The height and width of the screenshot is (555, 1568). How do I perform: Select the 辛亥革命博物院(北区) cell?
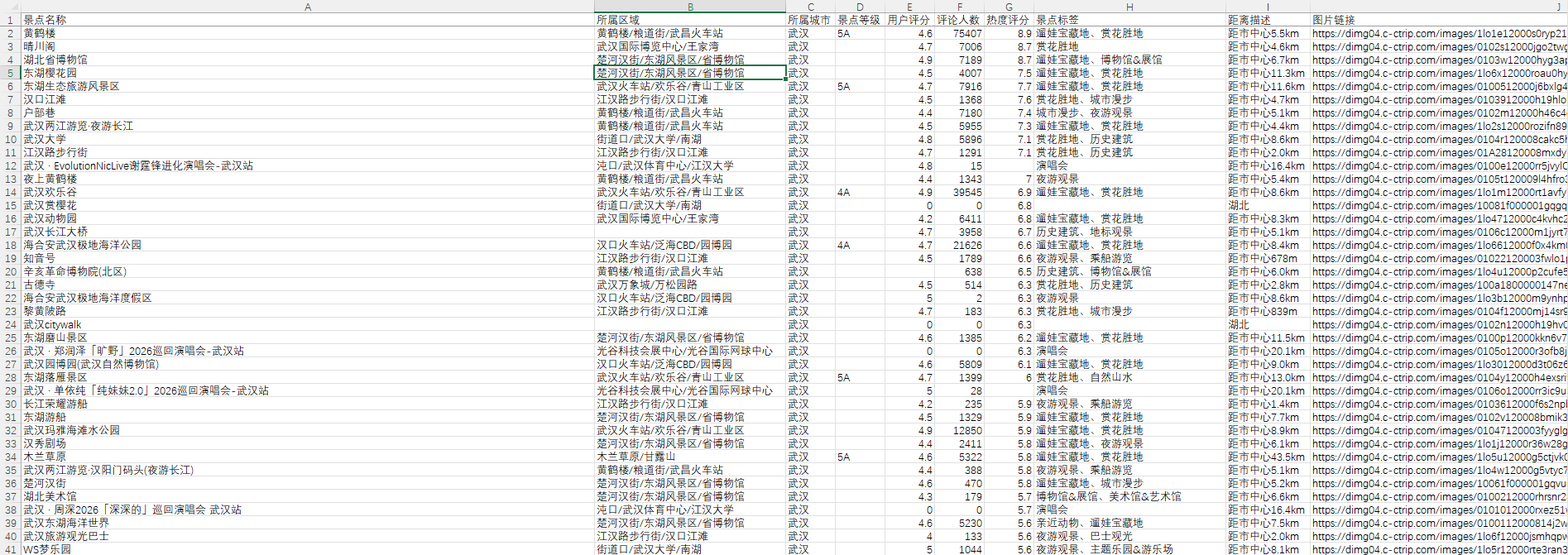click(308, 271)
